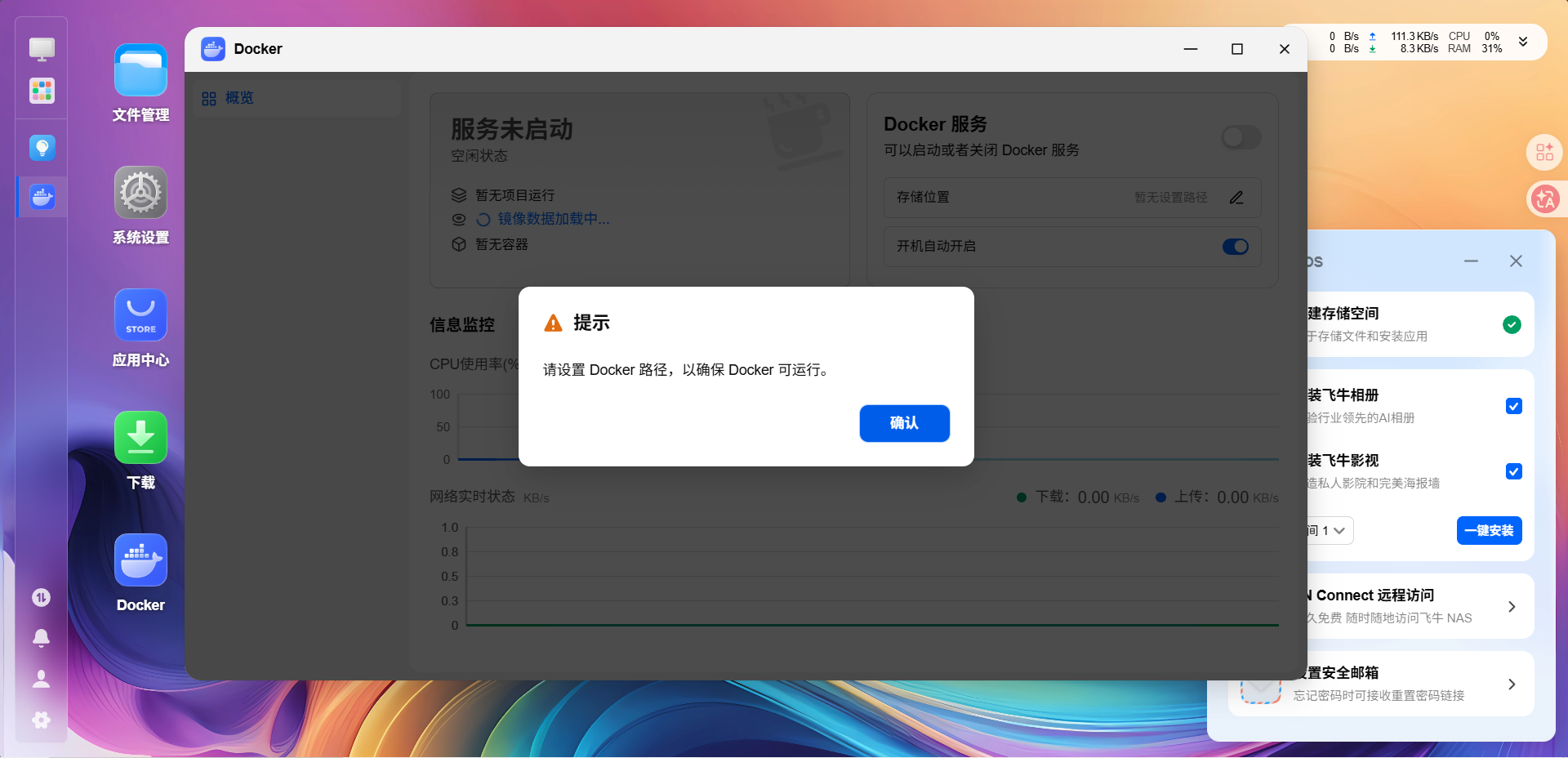
Task: Click the widgets icon at right edge
Action: pos(1544,152)
